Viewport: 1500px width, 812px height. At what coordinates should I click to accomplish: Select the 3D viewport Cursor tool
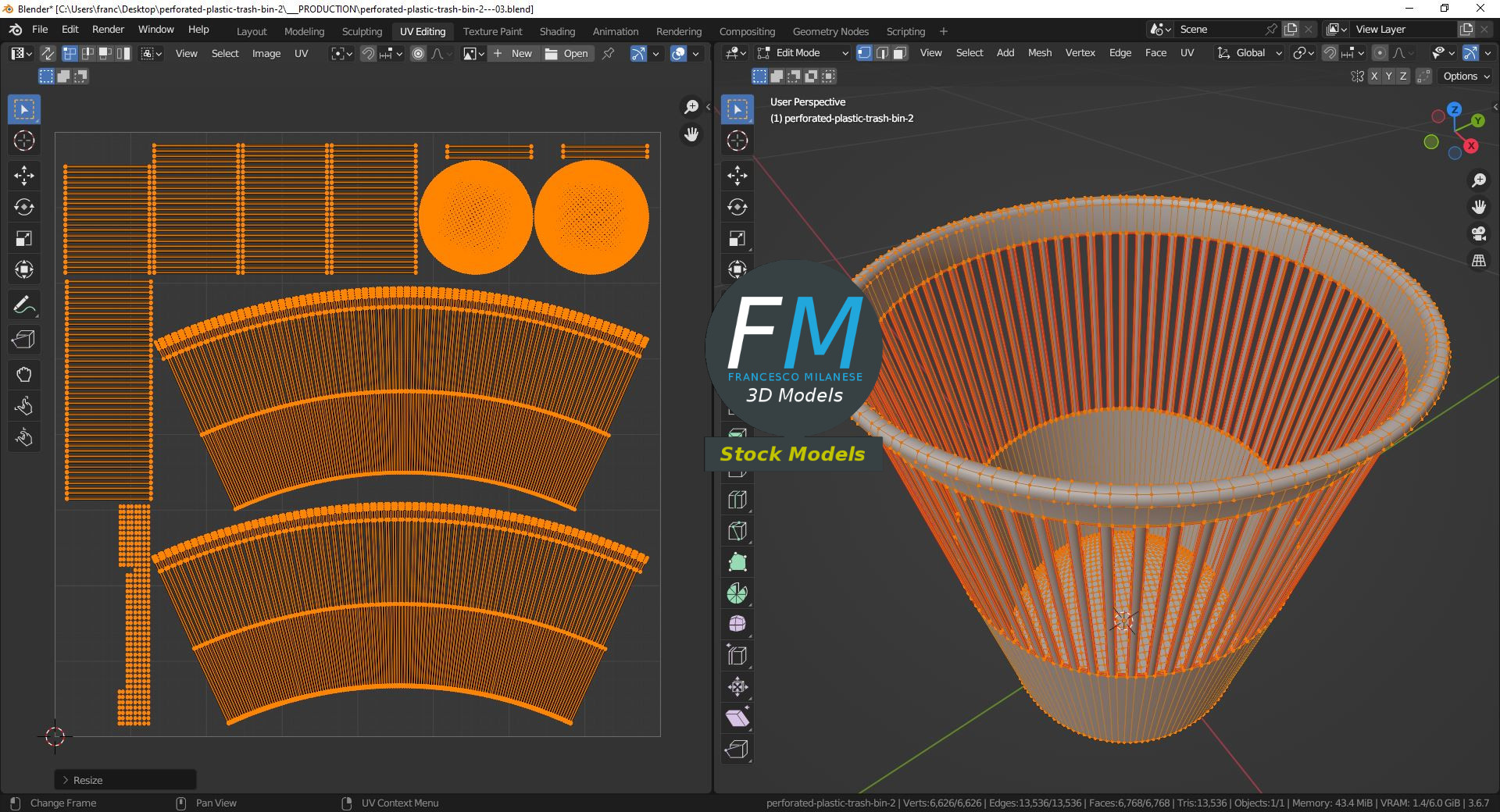pos(737,141)
